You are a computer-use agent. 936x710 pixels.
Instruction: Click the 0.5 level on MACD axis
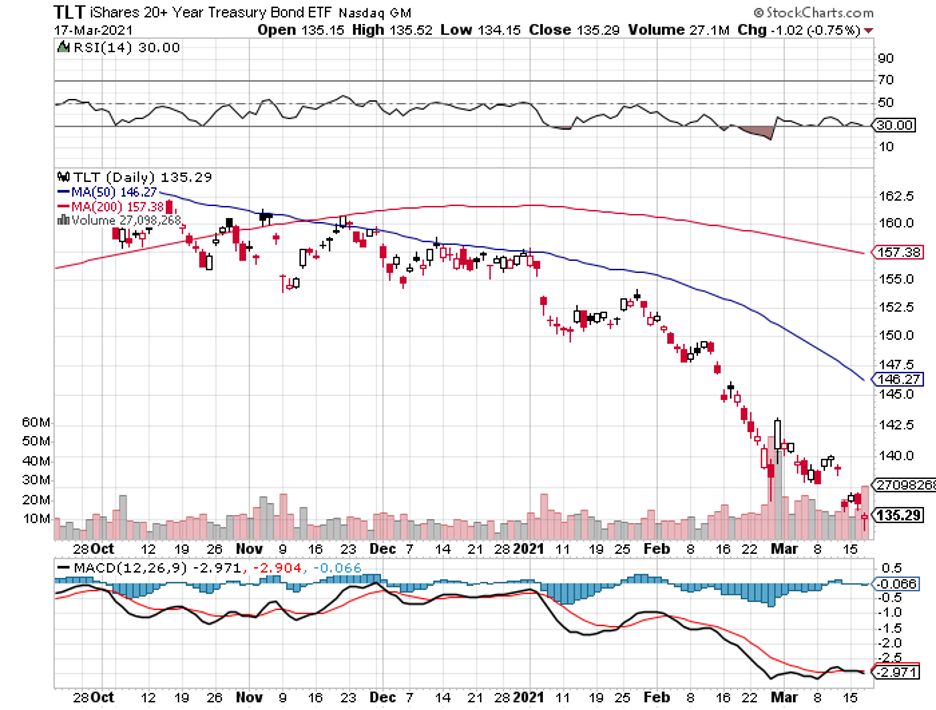[x=891, y=568]
